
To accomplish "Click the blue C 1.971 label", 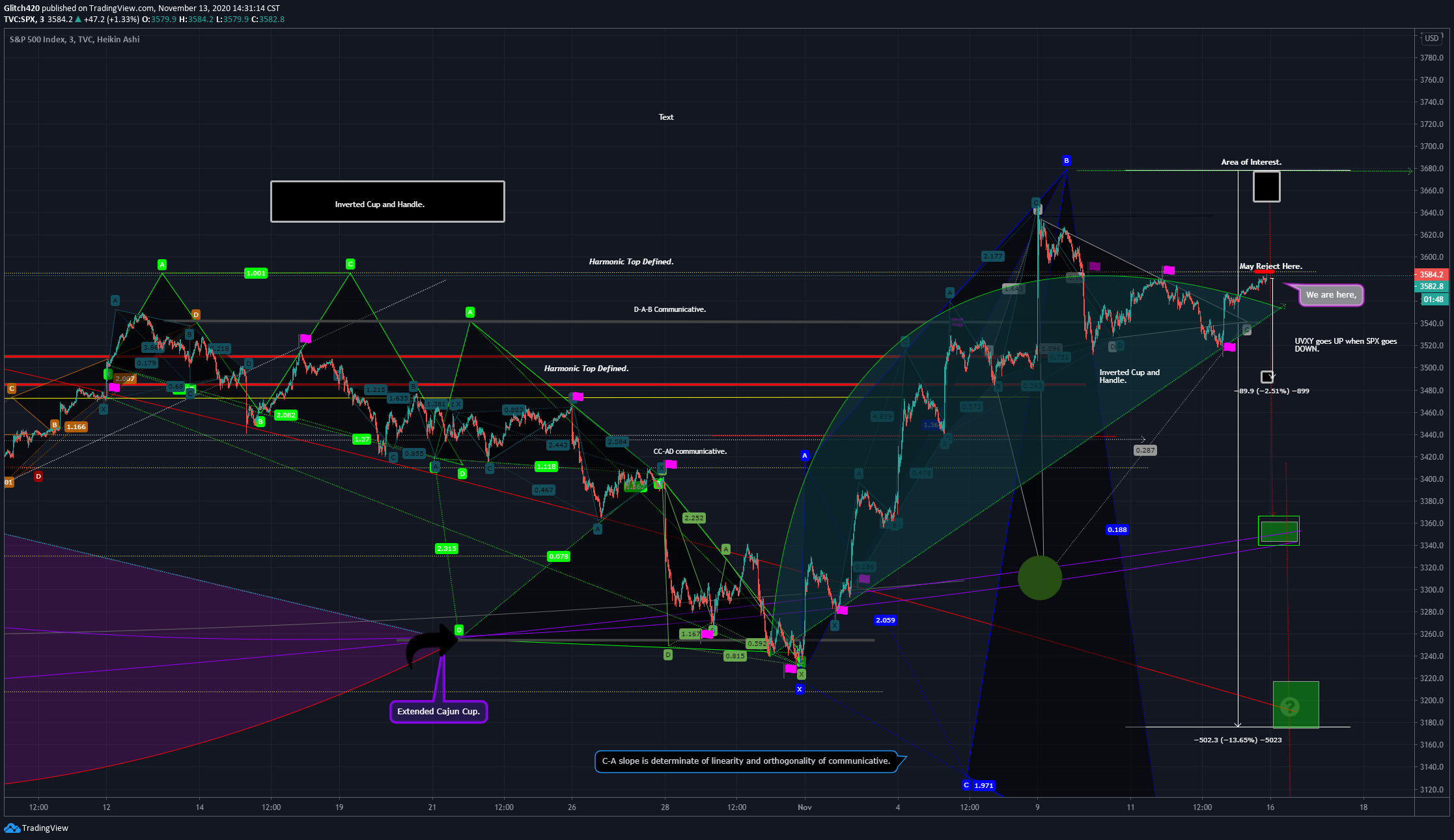I will coord(979,785).
